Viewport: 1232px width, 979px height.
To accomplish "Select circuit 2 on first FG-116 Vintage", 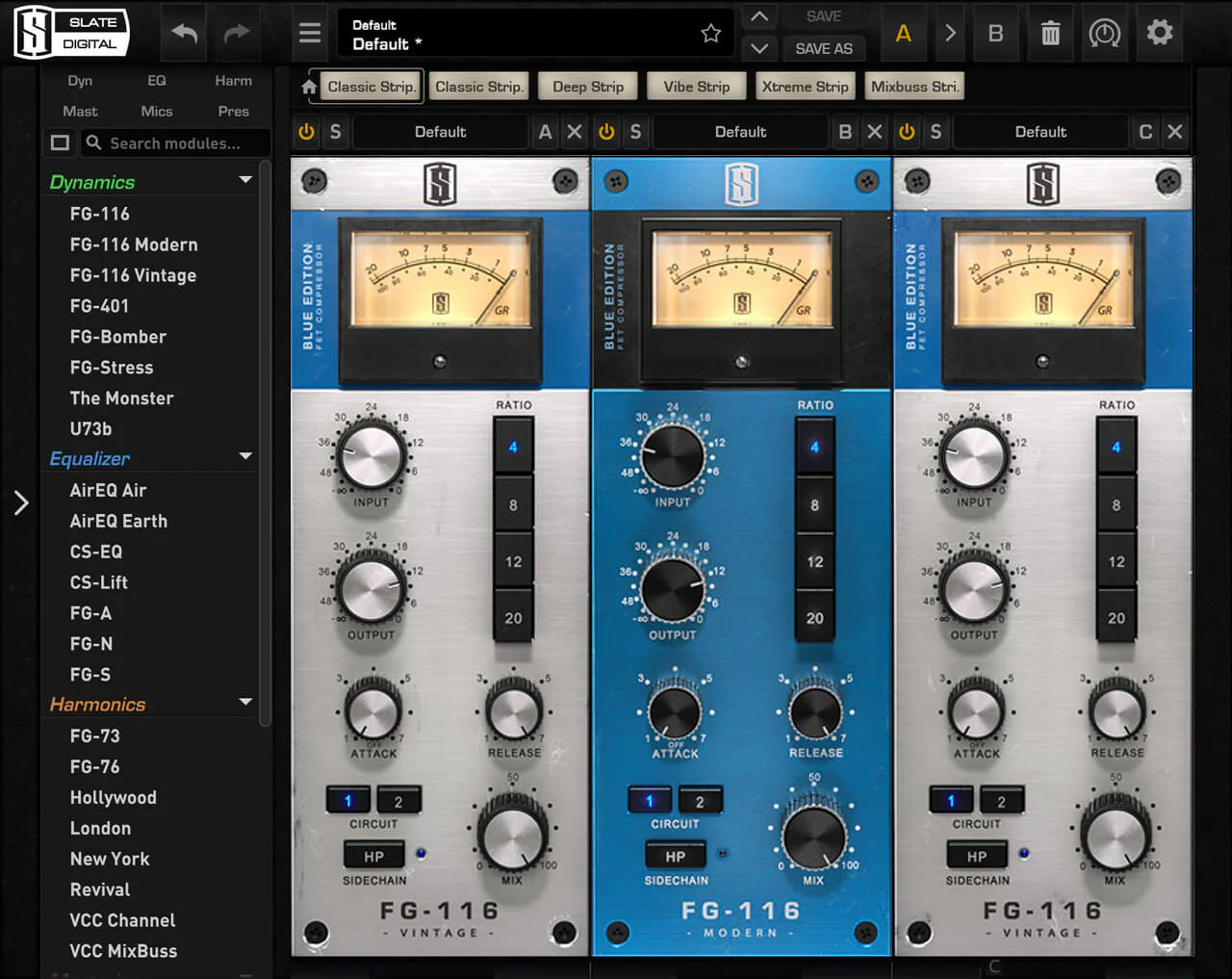I will click(x=398, y=801).
